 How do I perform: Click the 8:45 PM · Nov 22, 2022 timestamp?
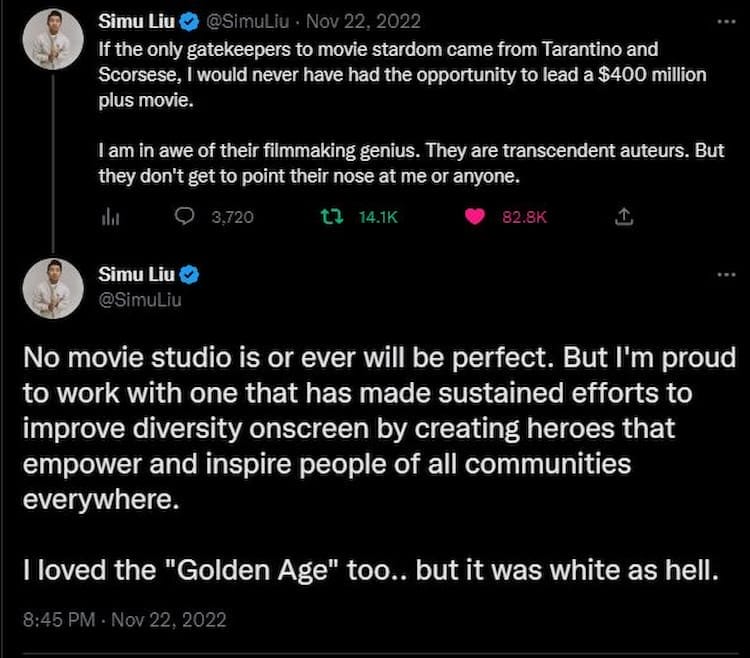point(127,620)
